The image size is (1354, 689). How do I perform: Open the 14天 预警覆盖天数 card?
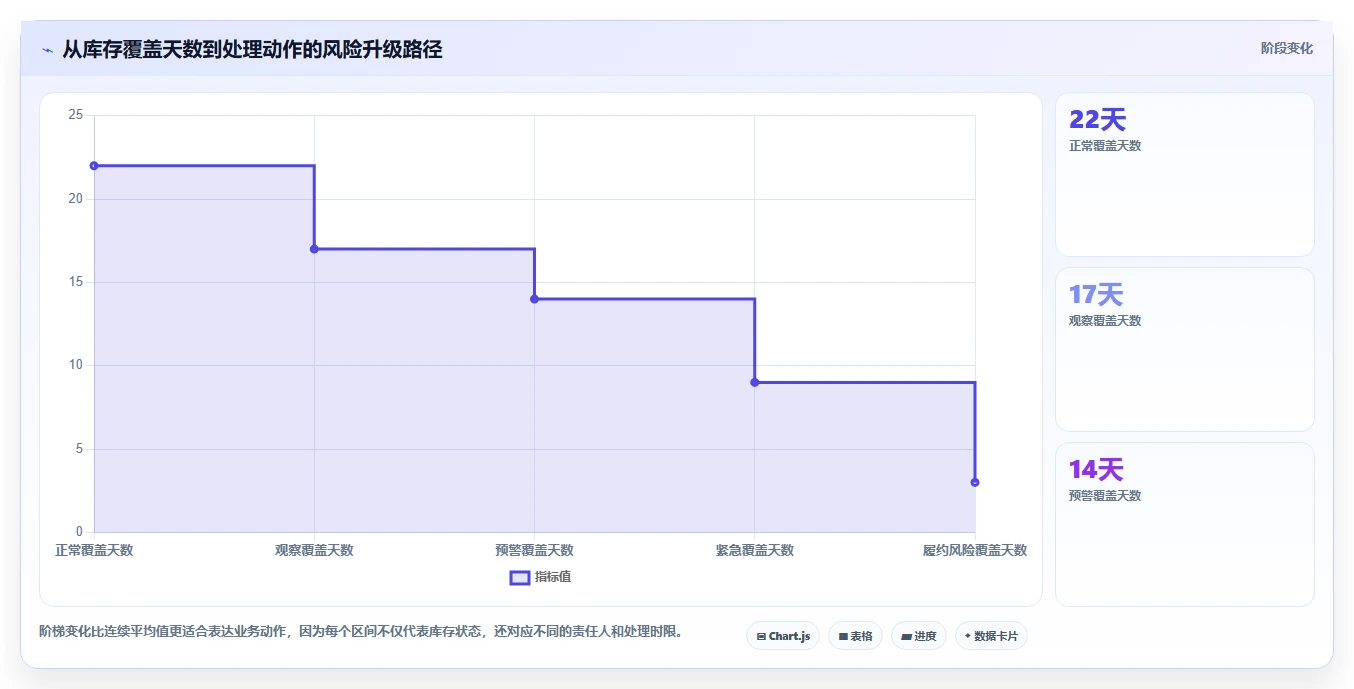point(1184,525)
